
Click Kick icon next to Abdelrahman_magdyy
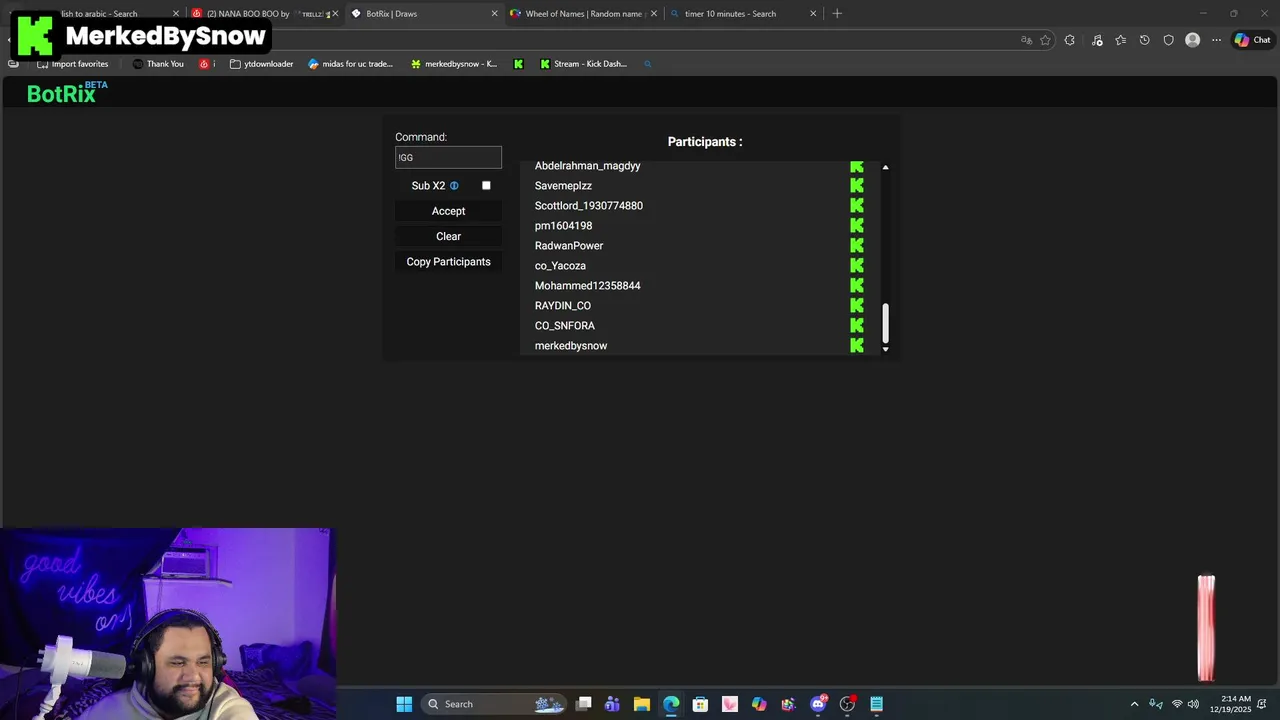pos(857,166)
